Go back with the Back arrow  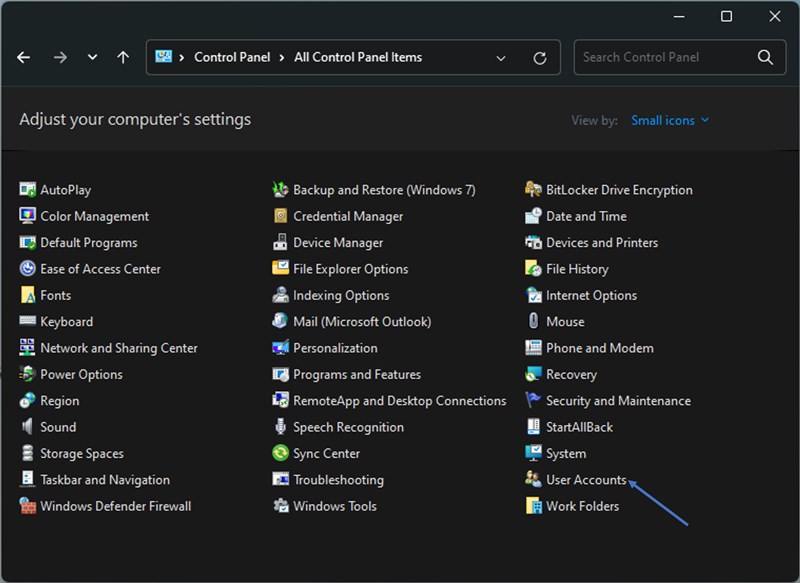[23, 58]
